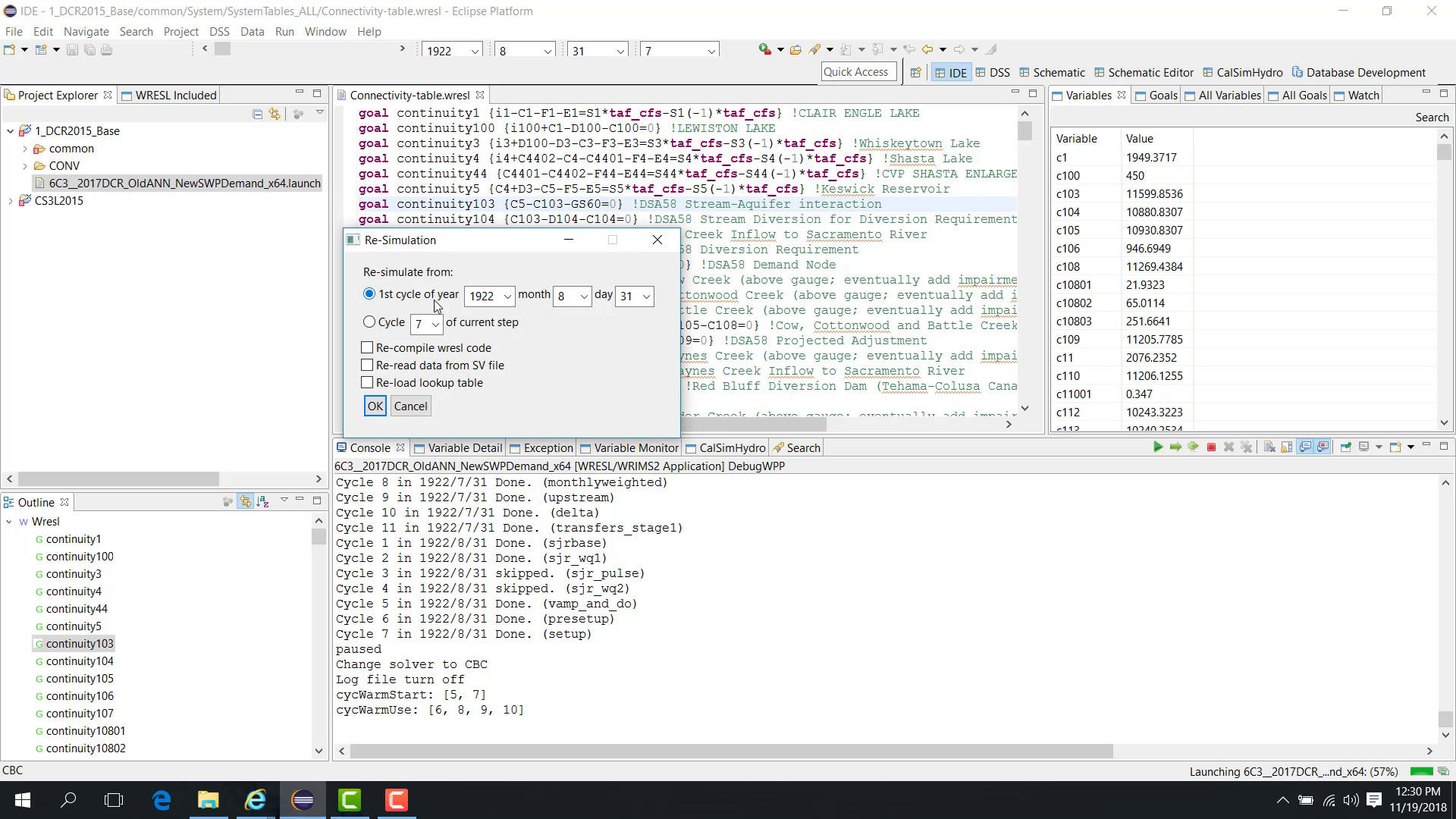The image size is (1456, 819).
Task: Switch to CalSimHydro perspective
Action: tap(1243, 73)
